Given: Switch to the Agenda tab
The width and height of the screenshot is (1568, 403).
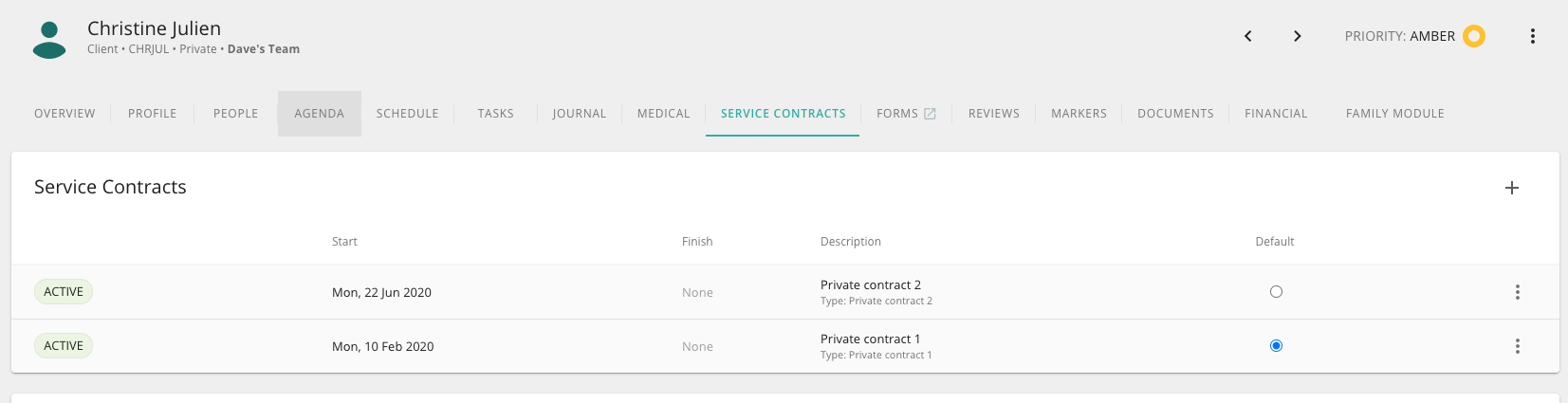Looking at the screenshot, I should (x=320, y=114).
